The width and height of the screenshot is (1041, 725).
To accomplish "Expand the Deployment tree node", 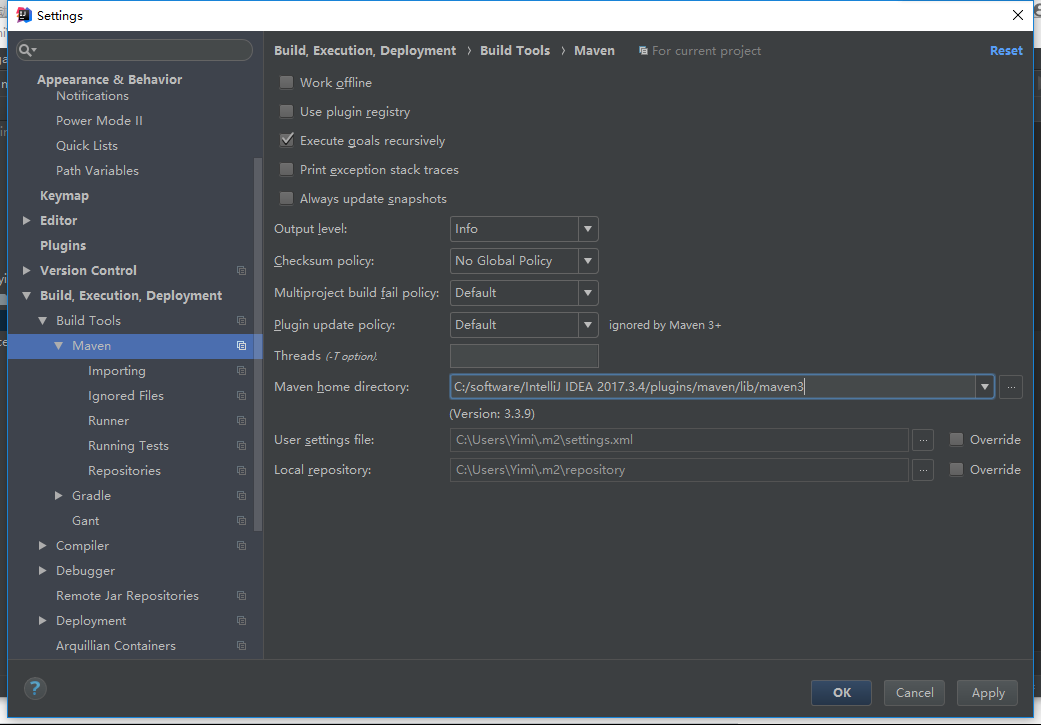I will point(42,621).
